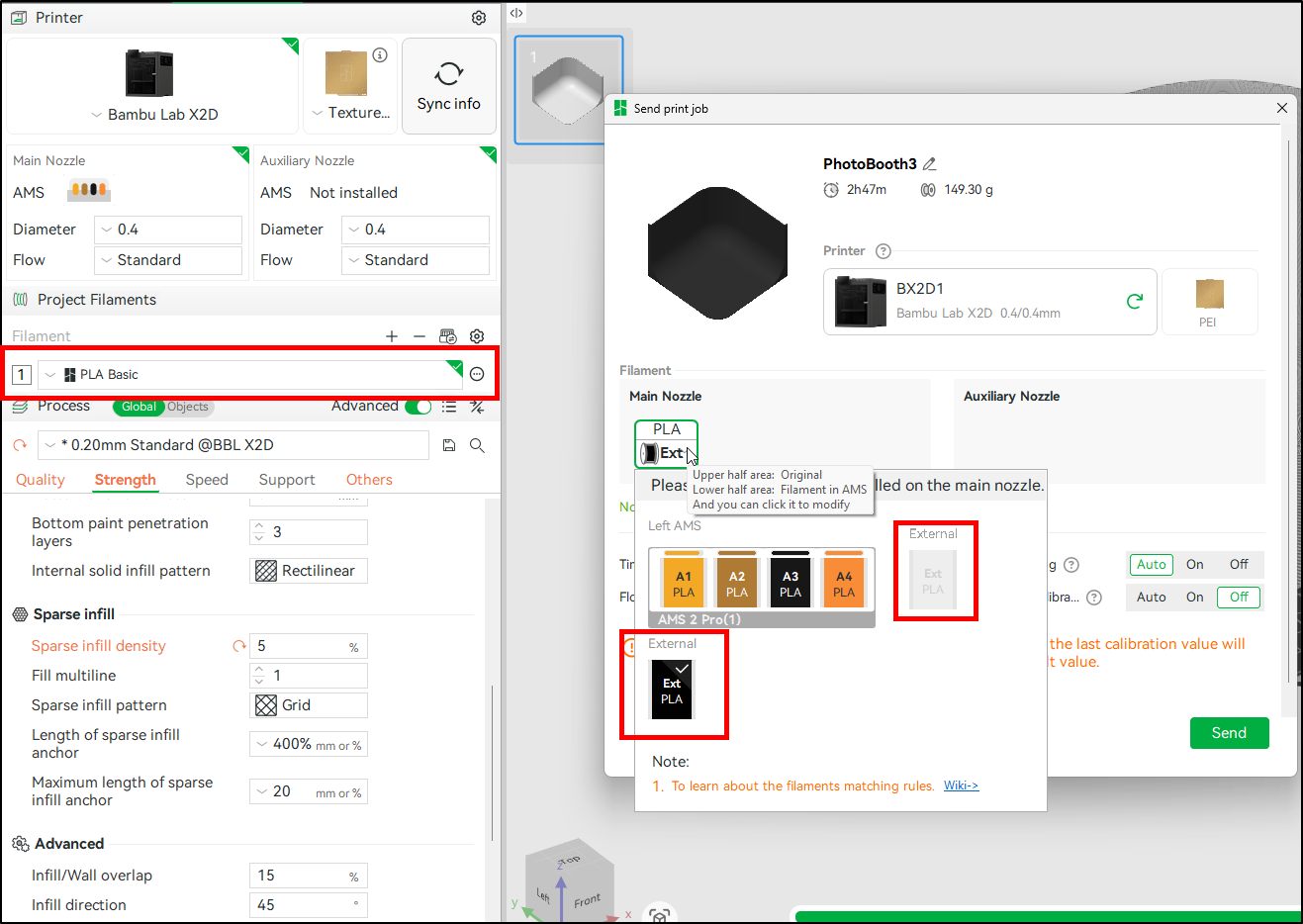This screenshot has width=1303, height=924.
Task: Open the Quality tab
Action: coord(41,480)
